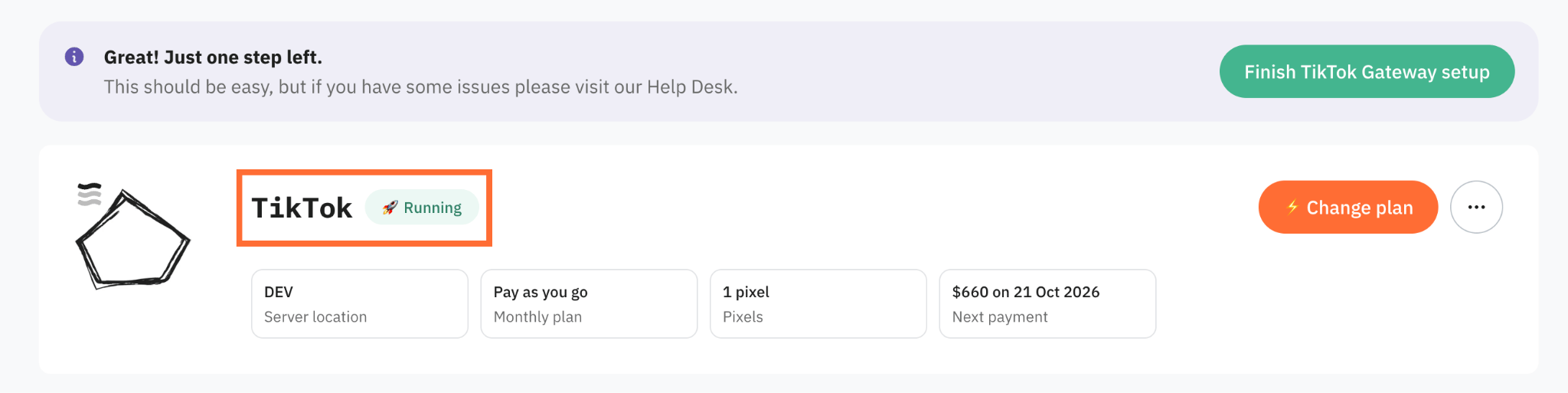Click Finish TikTok Gateway setup button
Screen dimensions: 1568x393
(1367, 71)
